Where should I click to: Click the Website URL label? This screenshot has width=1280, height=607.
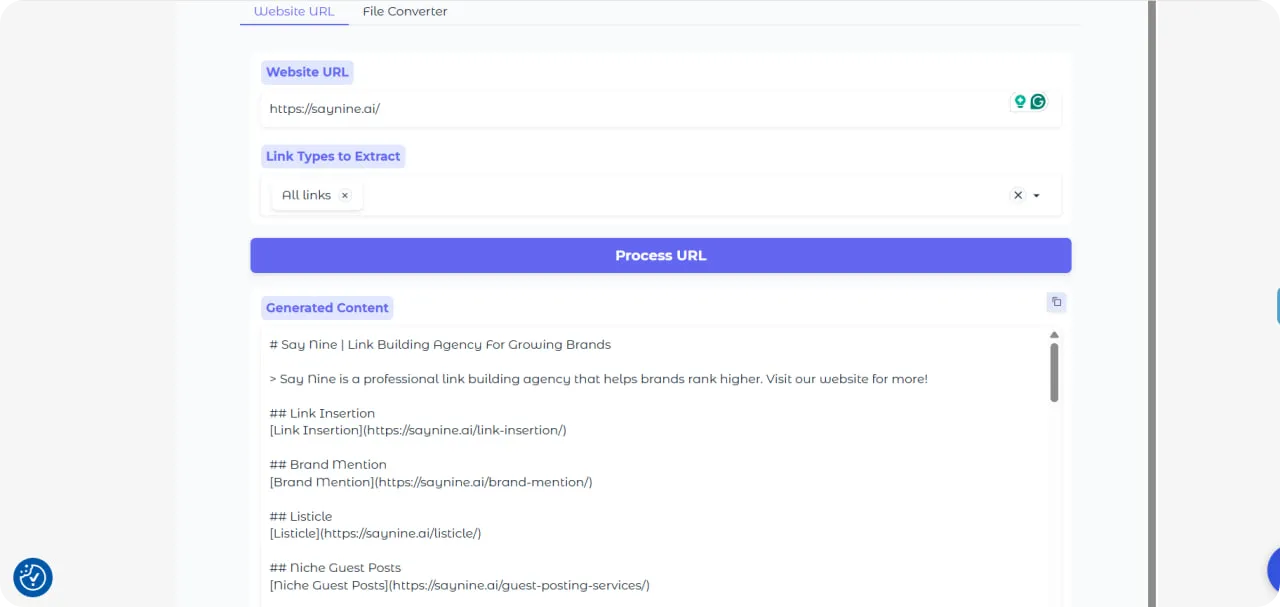click(307, 72)
